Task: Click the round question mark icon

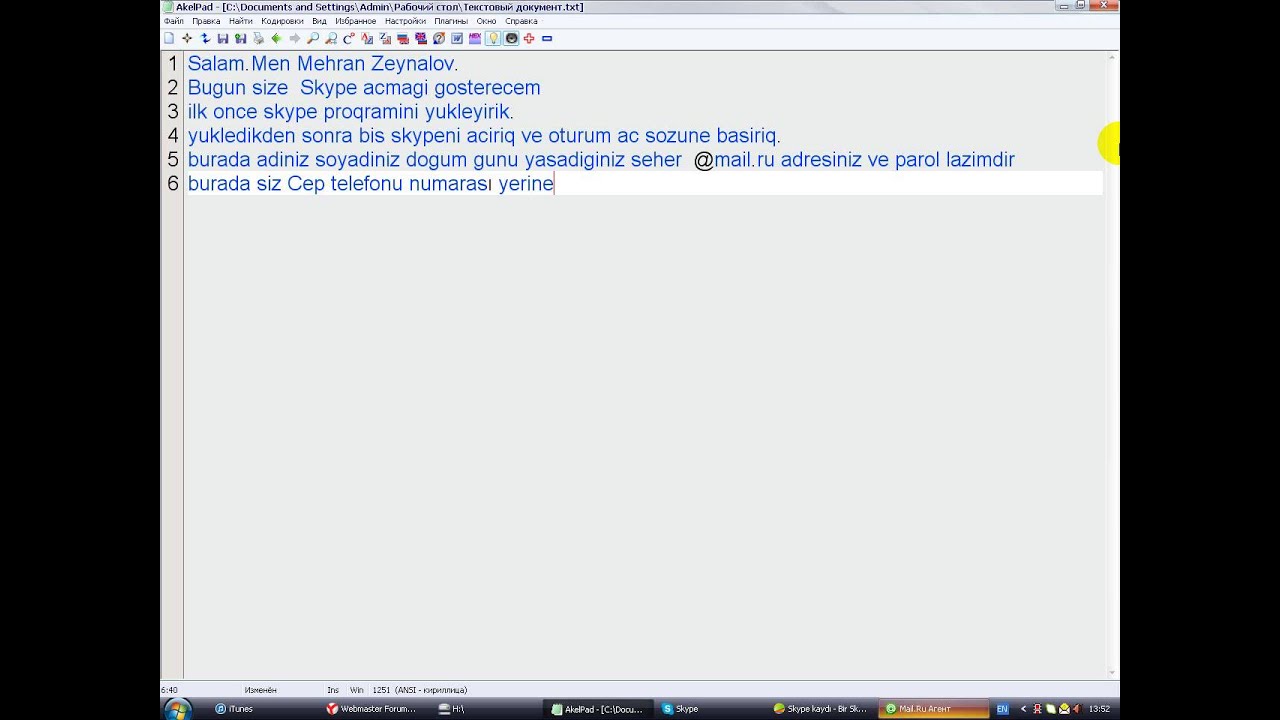Action: coord(439,39)
